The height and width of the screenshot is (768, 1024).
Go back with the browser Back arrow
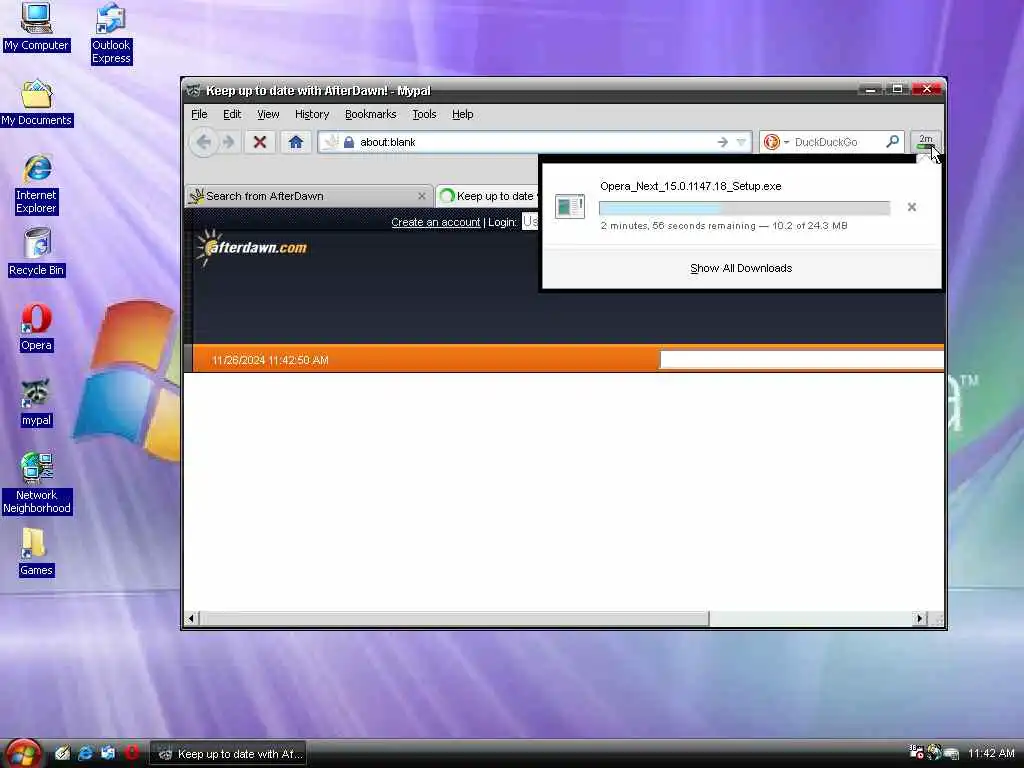(x=204, y=142)
